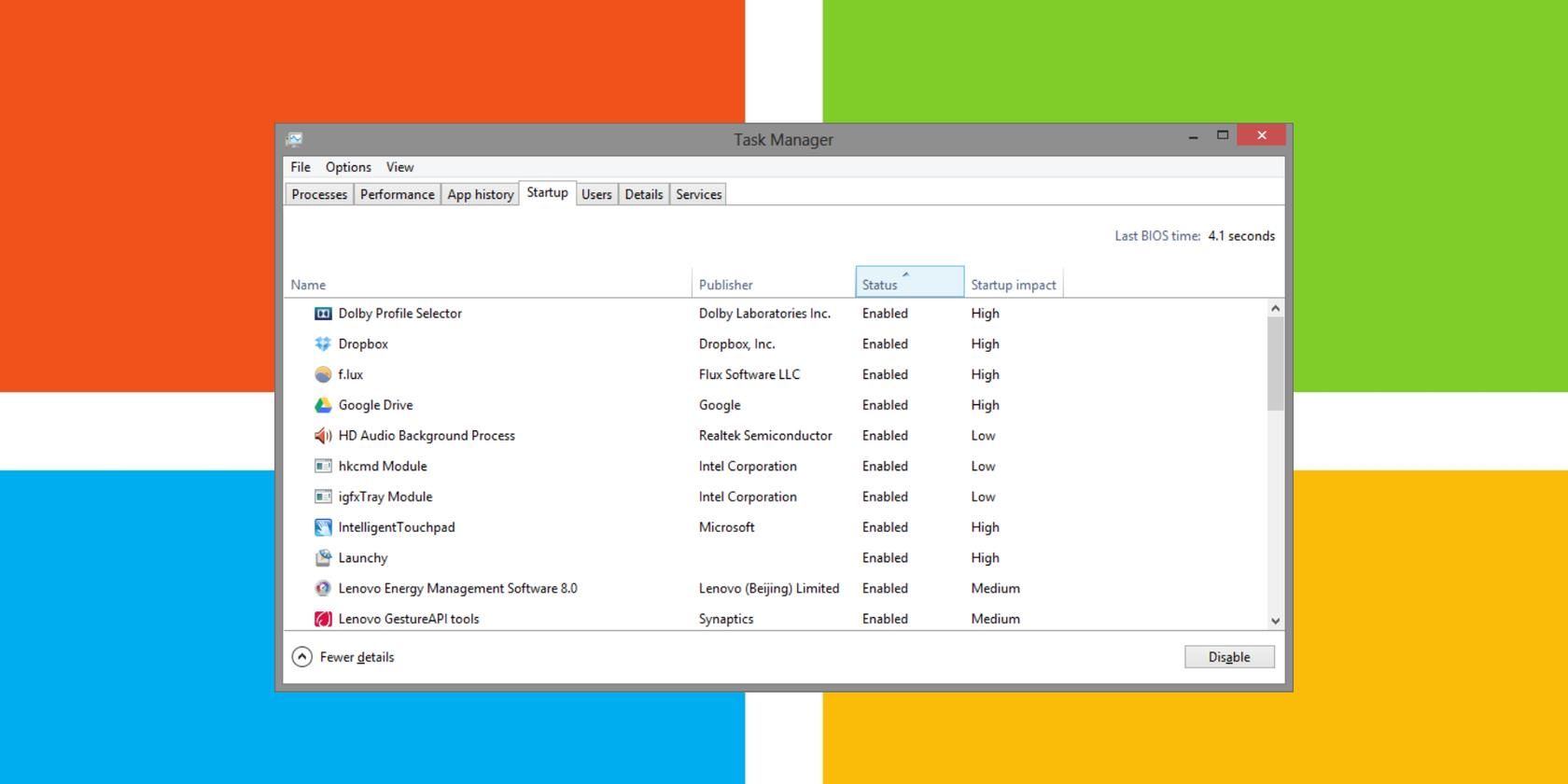Open the Options menu
This screenshot has width=1568, height=784.
click(x=348, y=167)
